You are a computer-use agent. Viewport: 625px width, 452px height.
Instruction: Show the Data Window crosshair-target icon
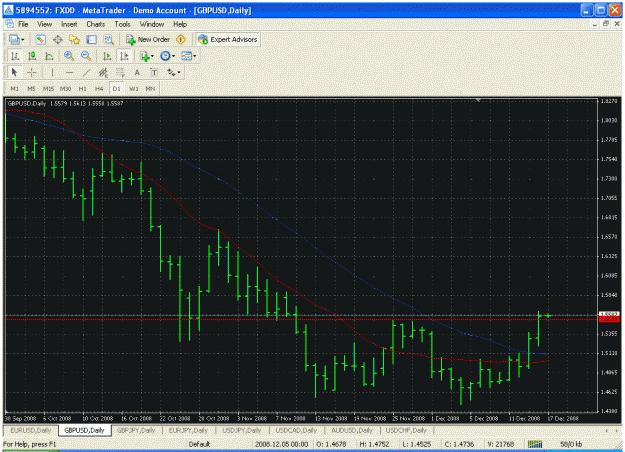57,39
